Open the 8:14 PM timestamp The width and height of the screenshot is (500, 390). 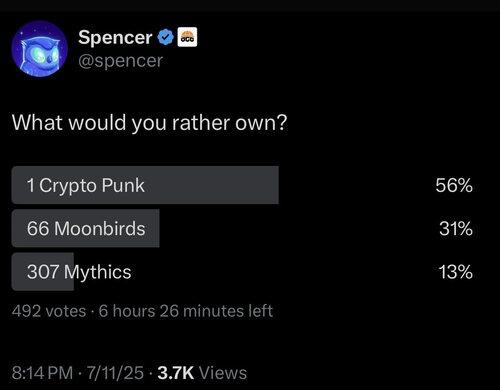point(42,373)
